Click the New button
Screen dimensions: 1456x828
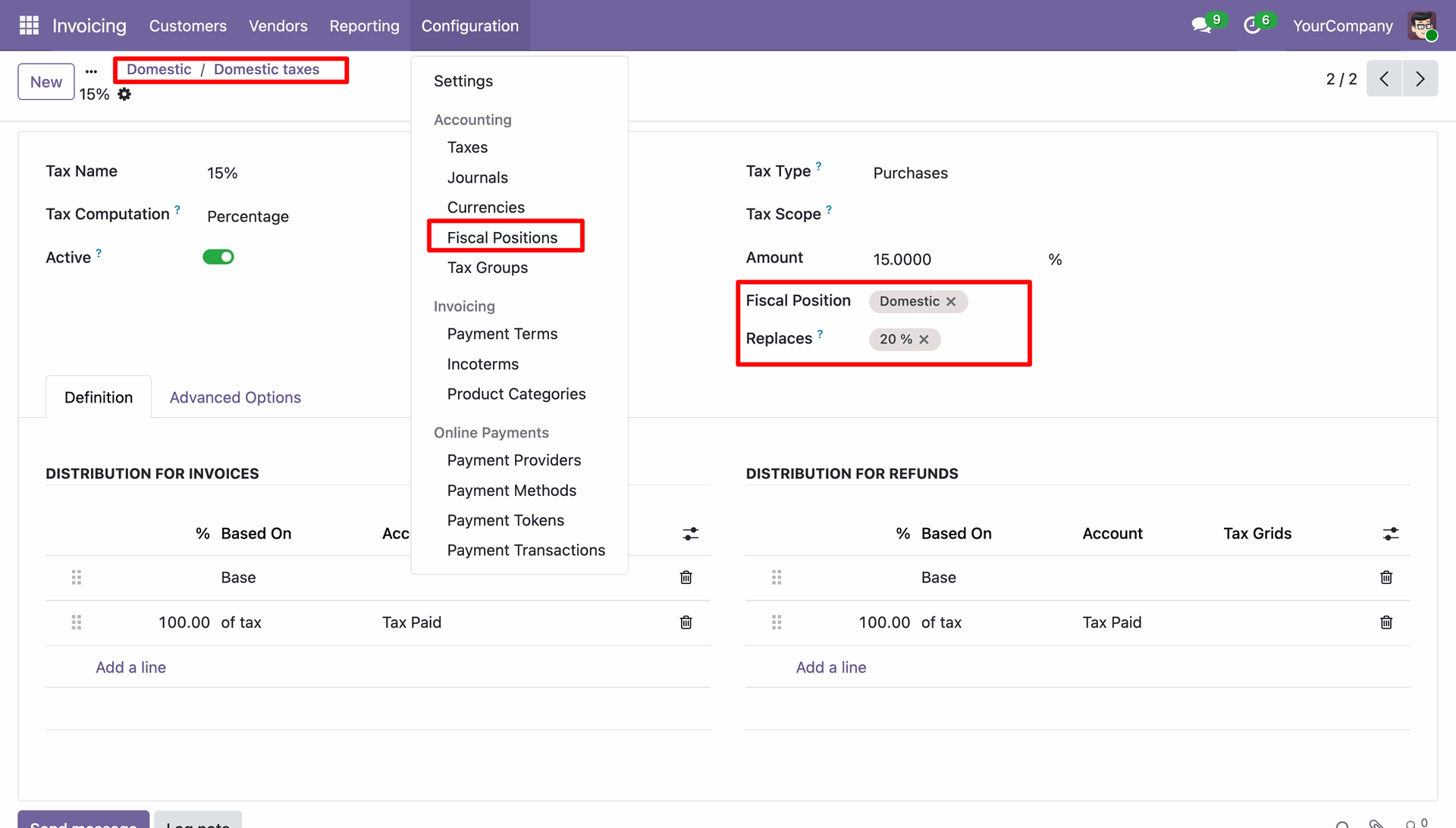click(46, 82)
